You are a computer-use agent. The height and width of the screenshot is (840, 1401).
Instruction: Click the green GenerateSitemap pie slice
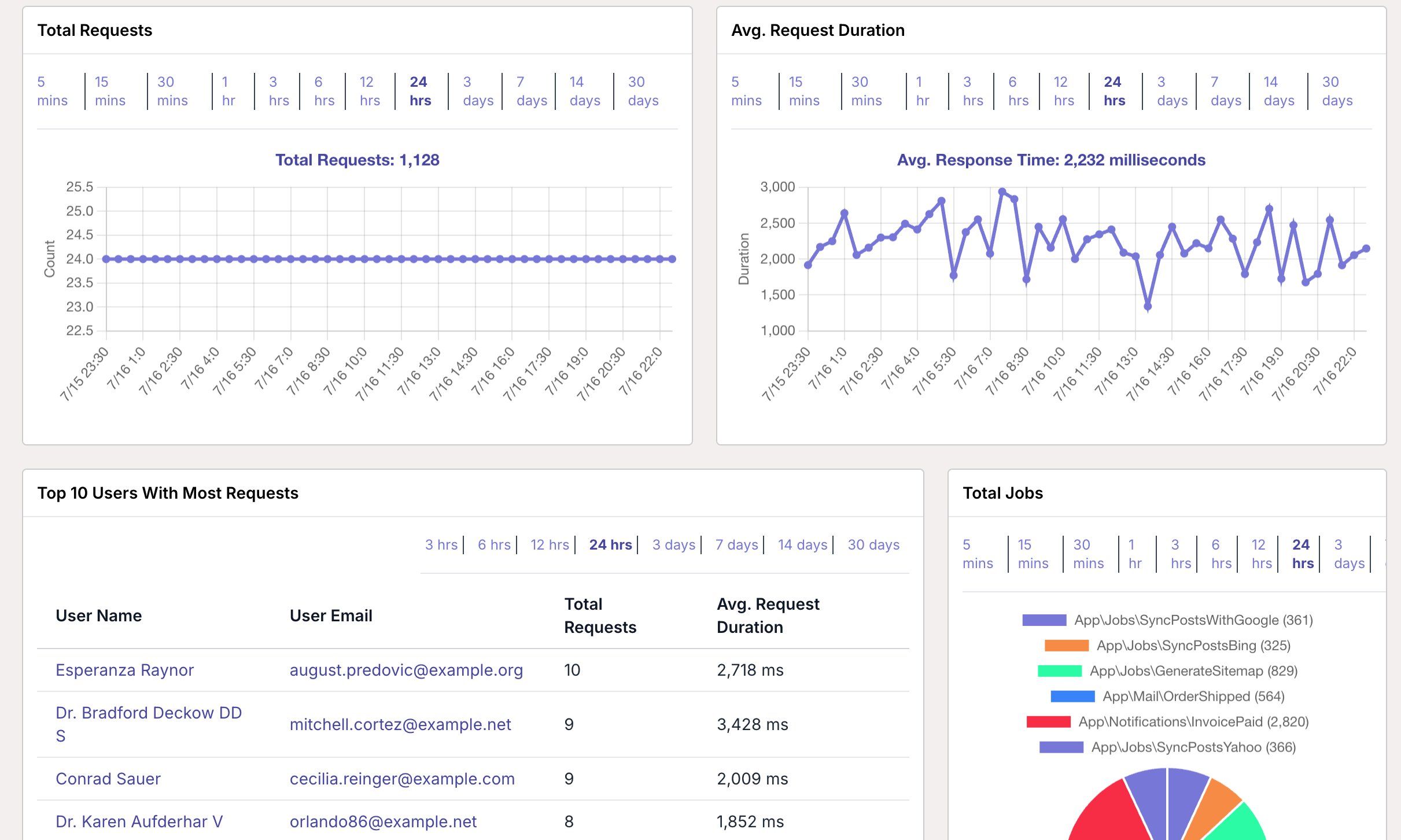[1241, 826]
